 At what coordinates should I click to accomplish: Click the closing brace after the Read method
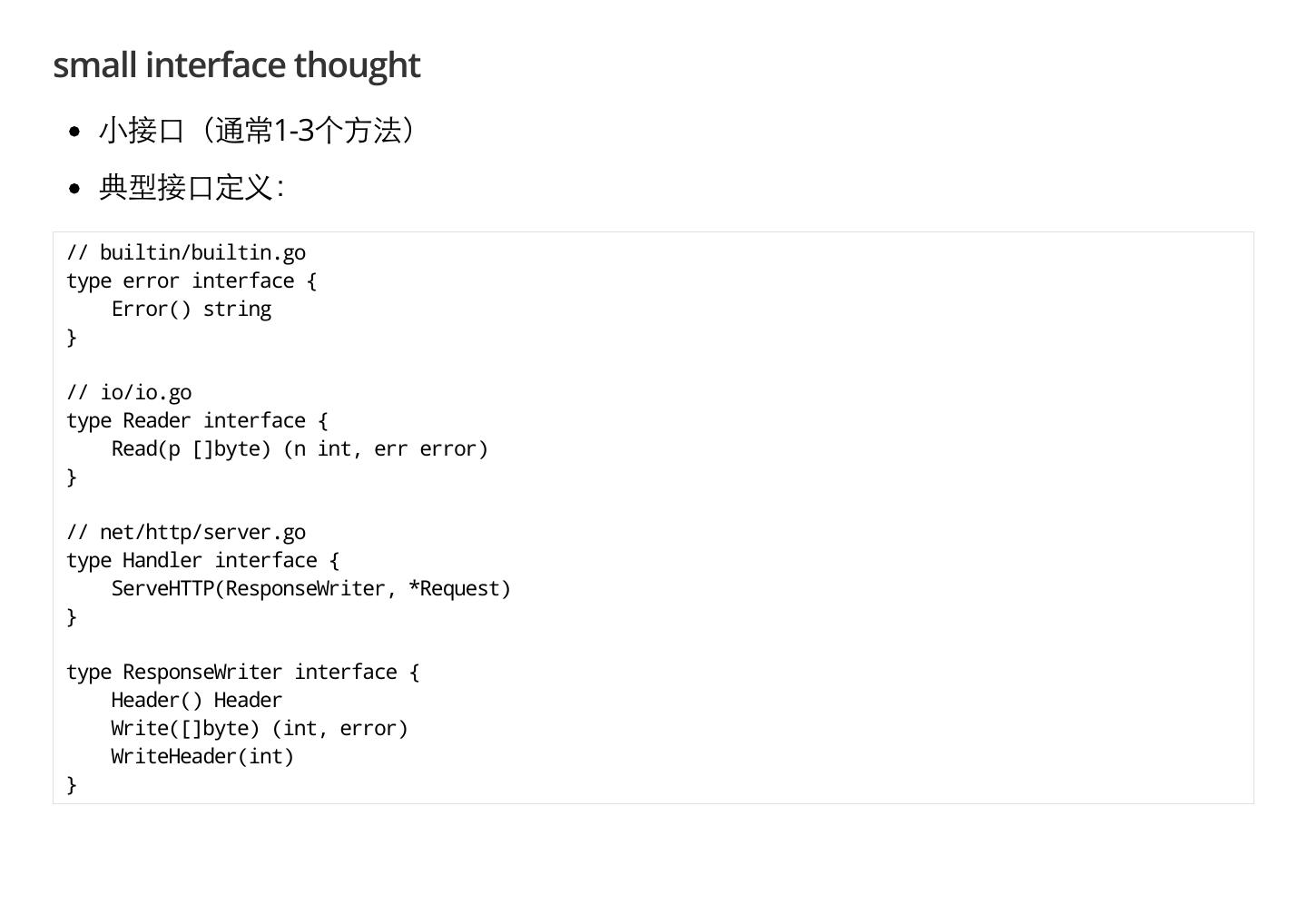tap(72, 477)
